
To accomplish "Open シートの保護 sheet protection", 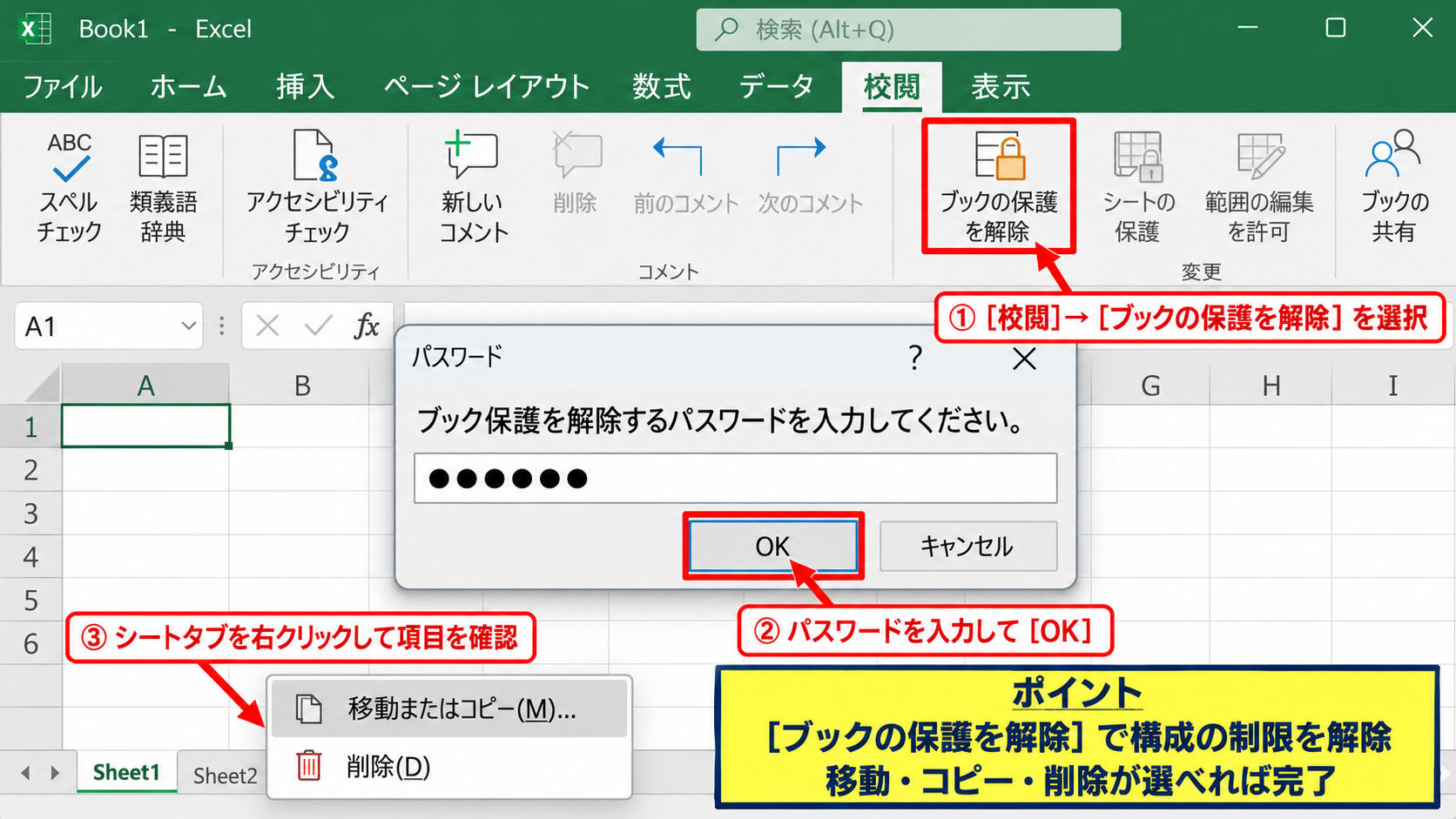I will click(x=1138, y=187).
